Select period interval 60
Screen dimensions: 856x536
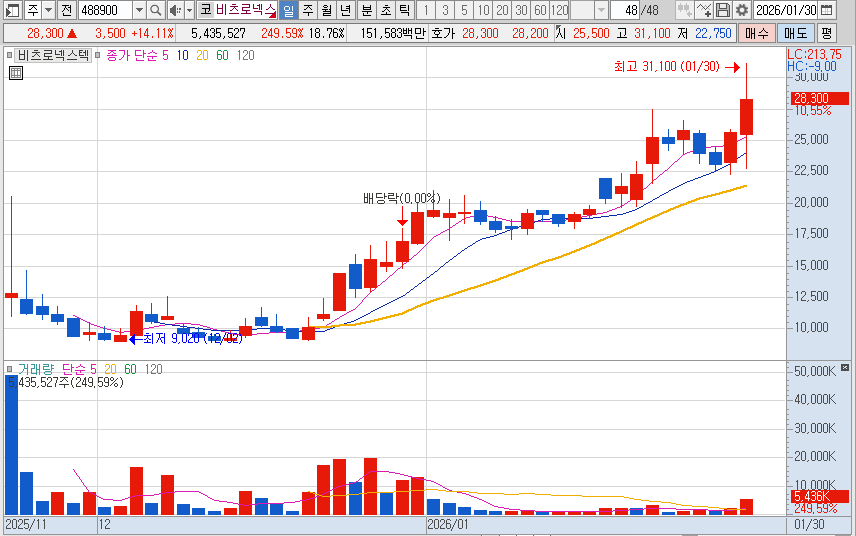540,10
